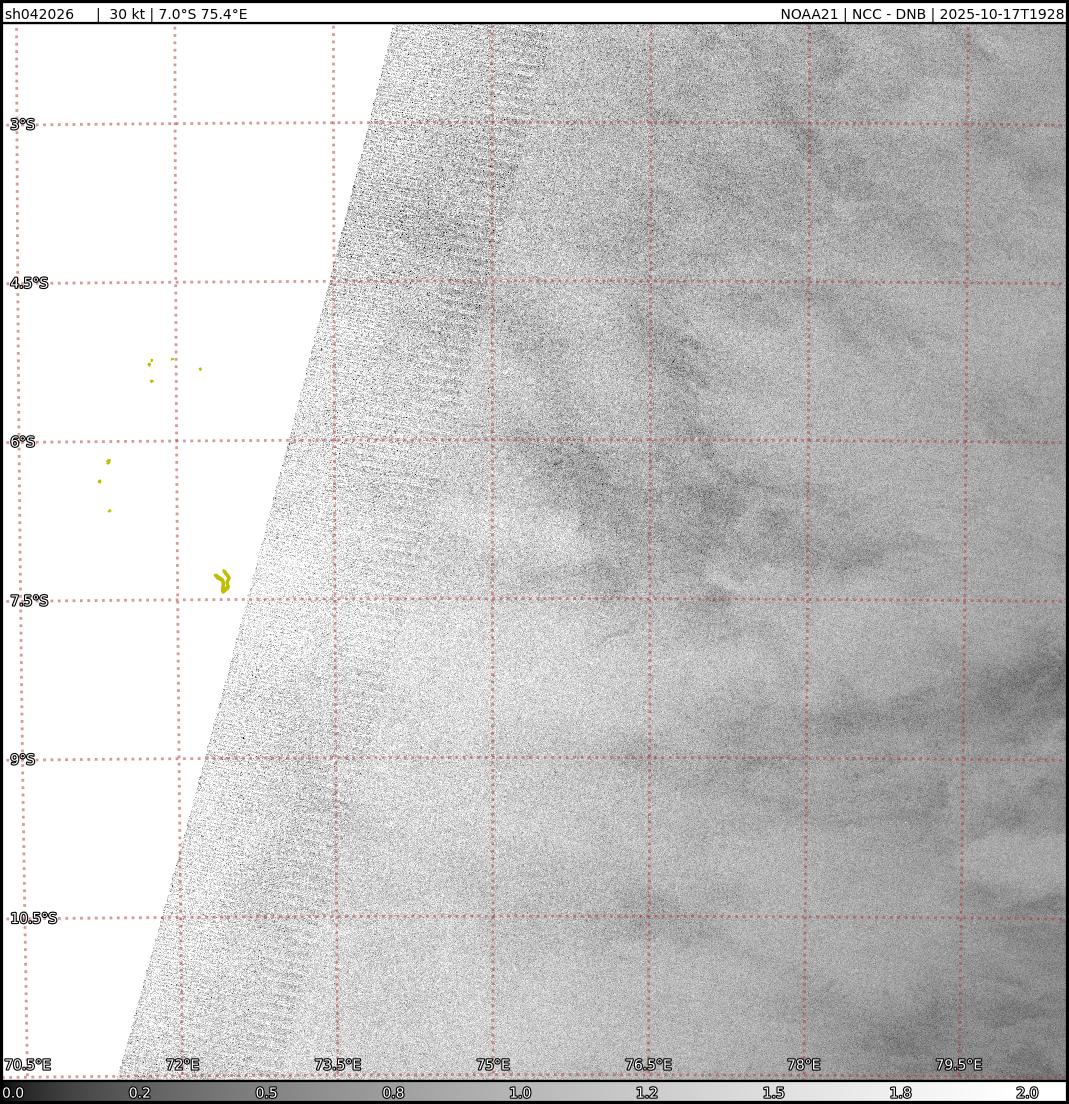1069x1104 pixels.
Task: Click the 2025-10-17T1928 timestamp
Action: [1001, 14]
